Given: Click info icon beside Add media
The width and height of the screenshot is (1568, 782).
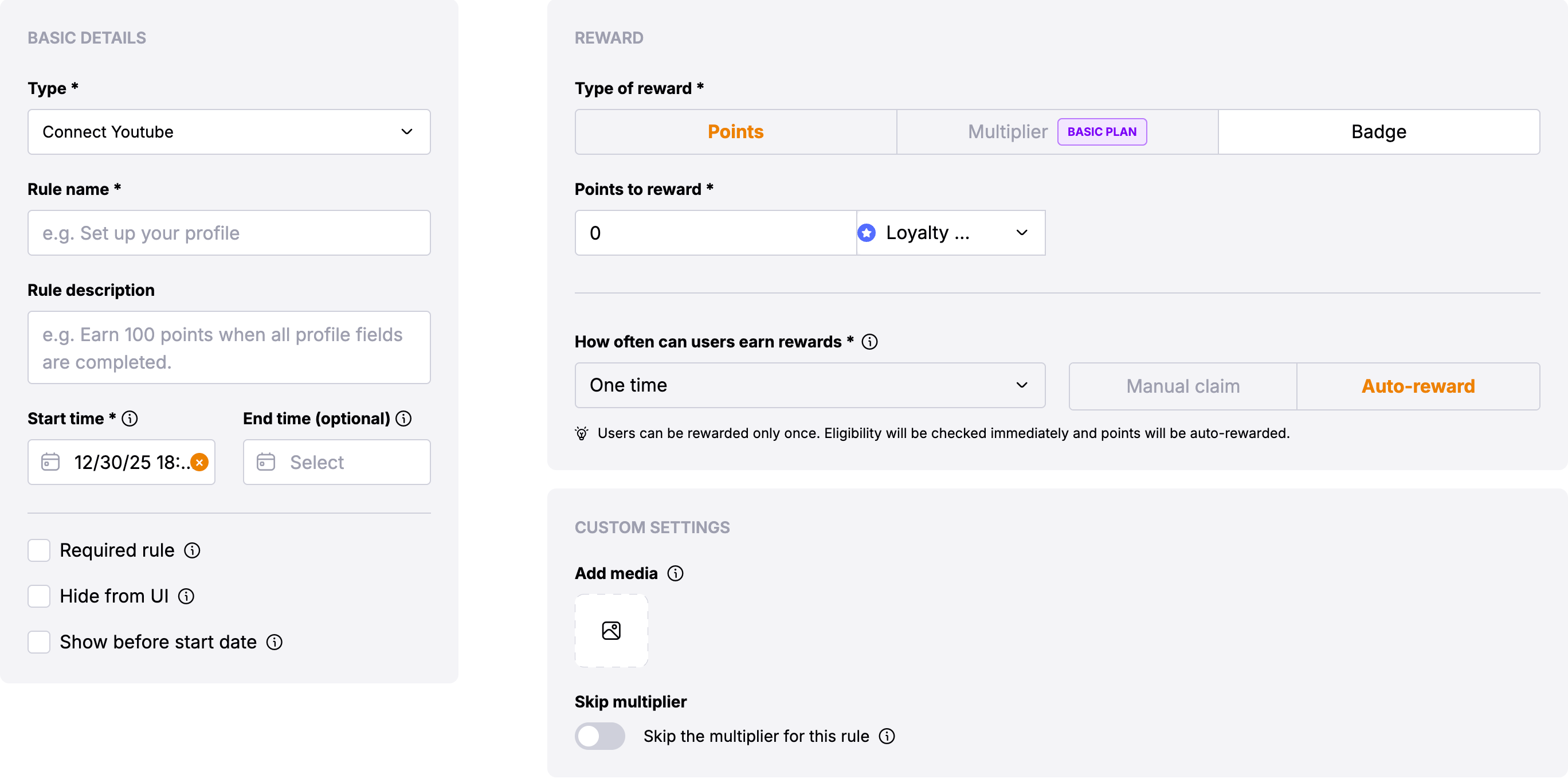Looking at the screenshot, I should [x=676, y=574].
